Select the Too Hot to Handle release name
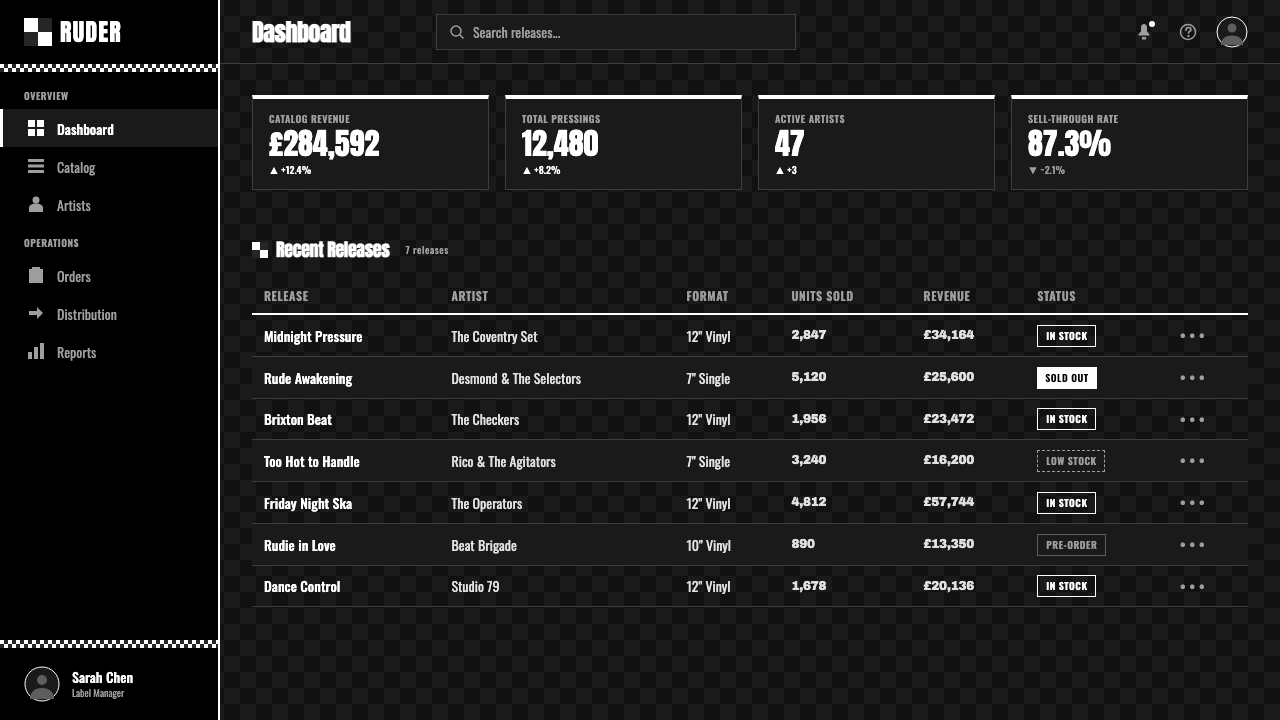 [312, 462]
